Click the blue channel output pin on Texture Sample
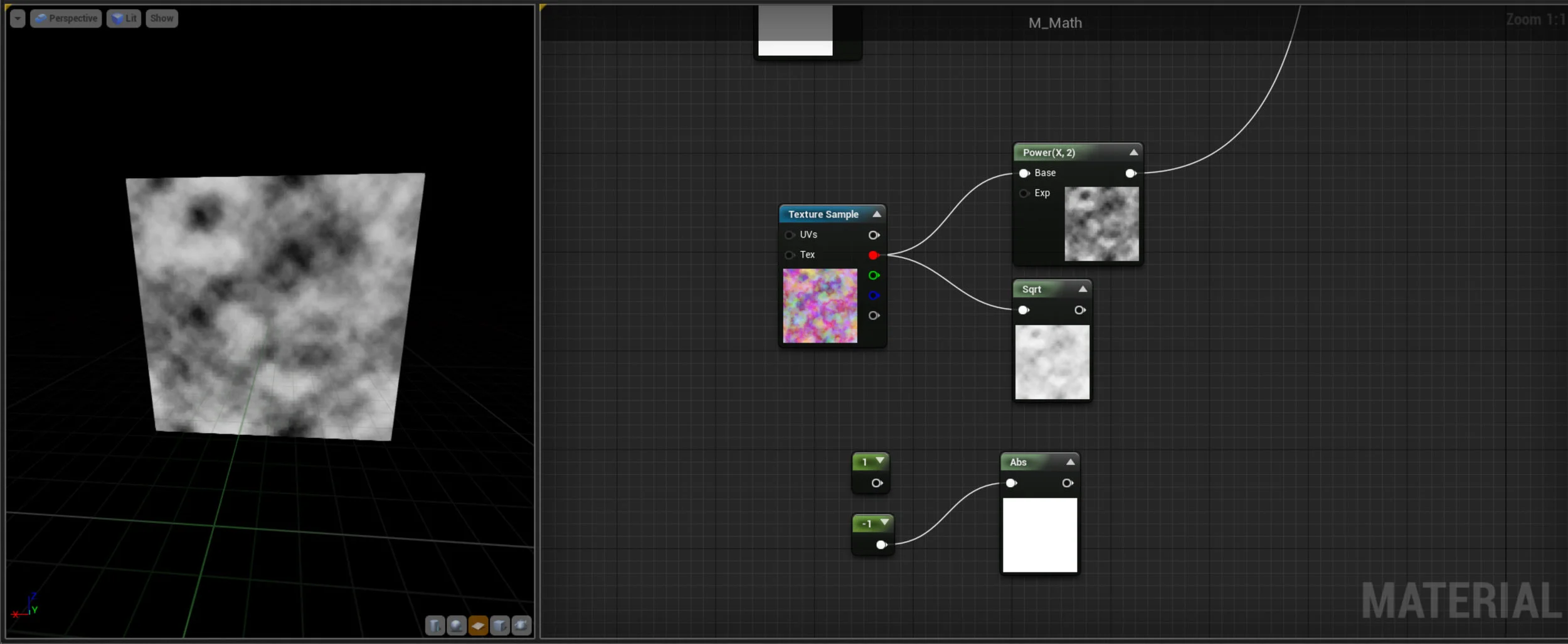The width and height of the screenshot is (1568, 644). coord(874,295)
